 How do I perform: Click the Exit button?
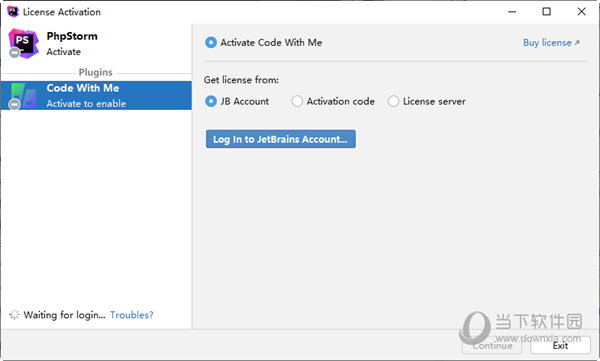tap(560, 346)
